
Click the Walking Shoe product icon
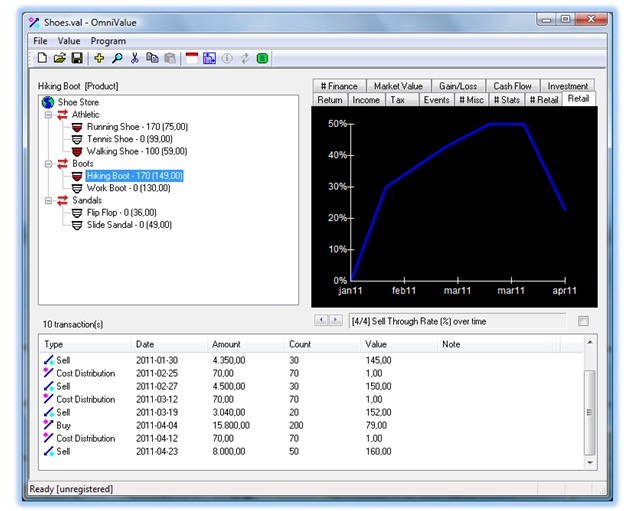(x=77, y=152)
